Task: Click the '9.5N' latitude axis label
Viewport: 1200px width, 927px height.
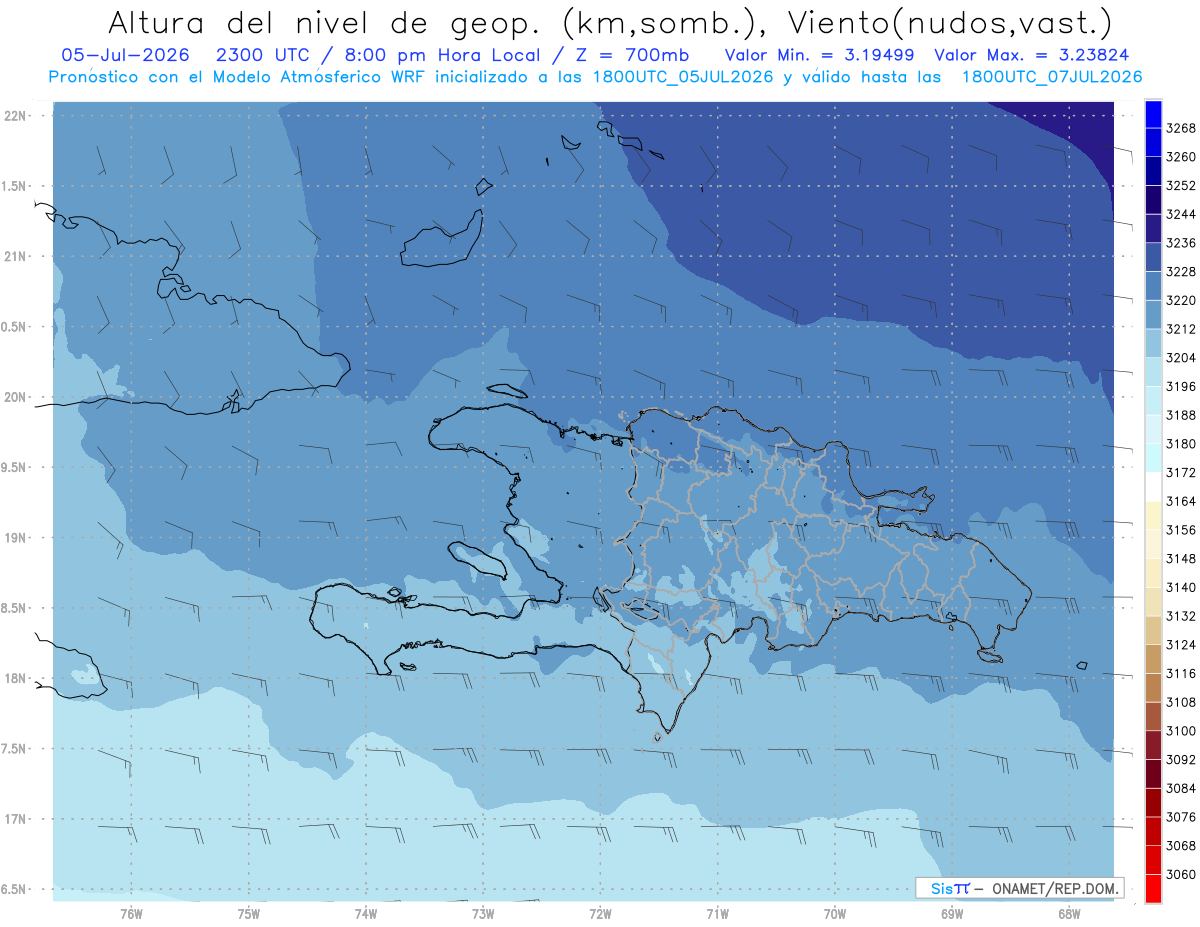Action: (13, 467)
